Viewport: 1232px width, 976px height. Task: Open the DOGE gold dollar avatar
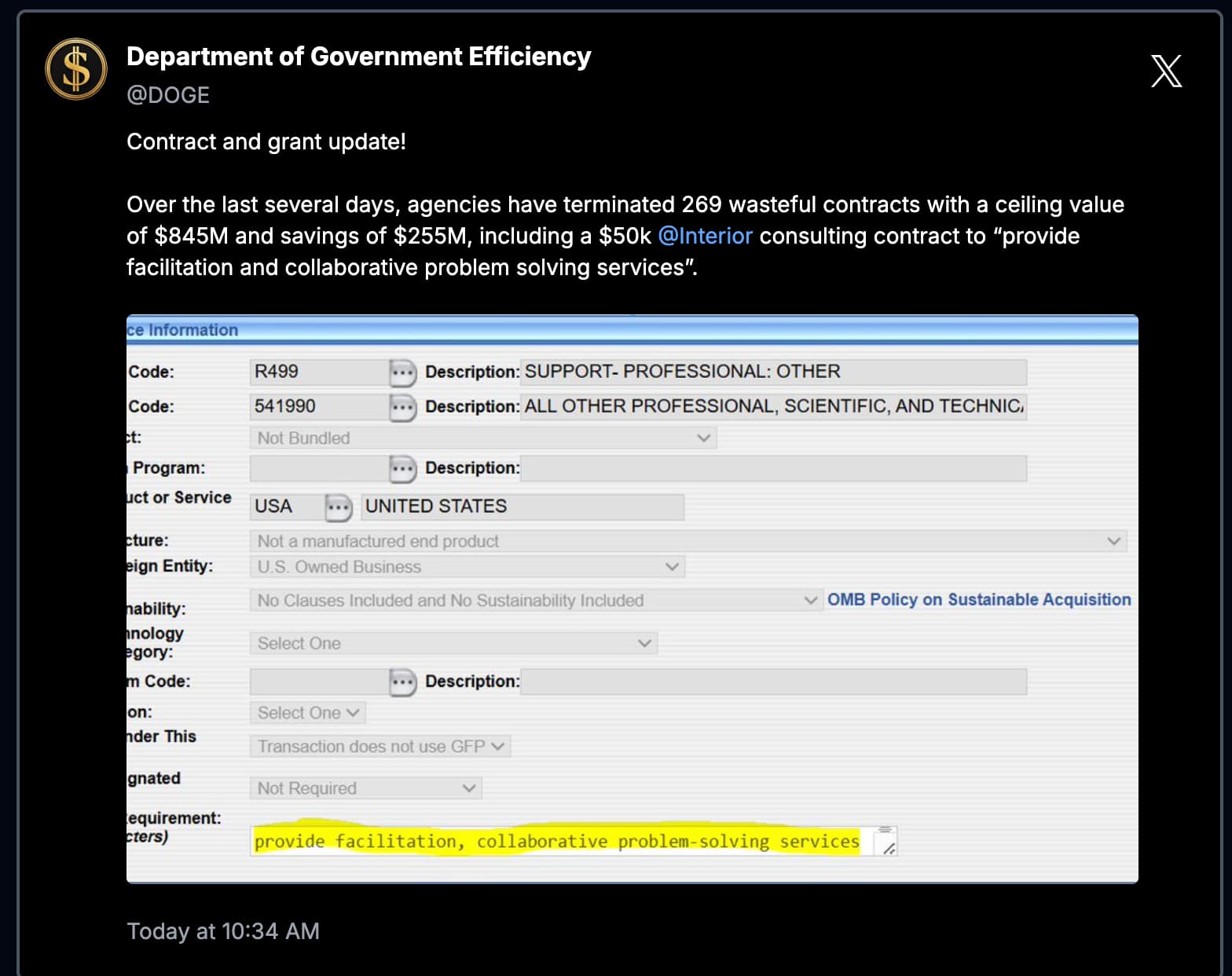pyautogui.click(x=76, y=69)
